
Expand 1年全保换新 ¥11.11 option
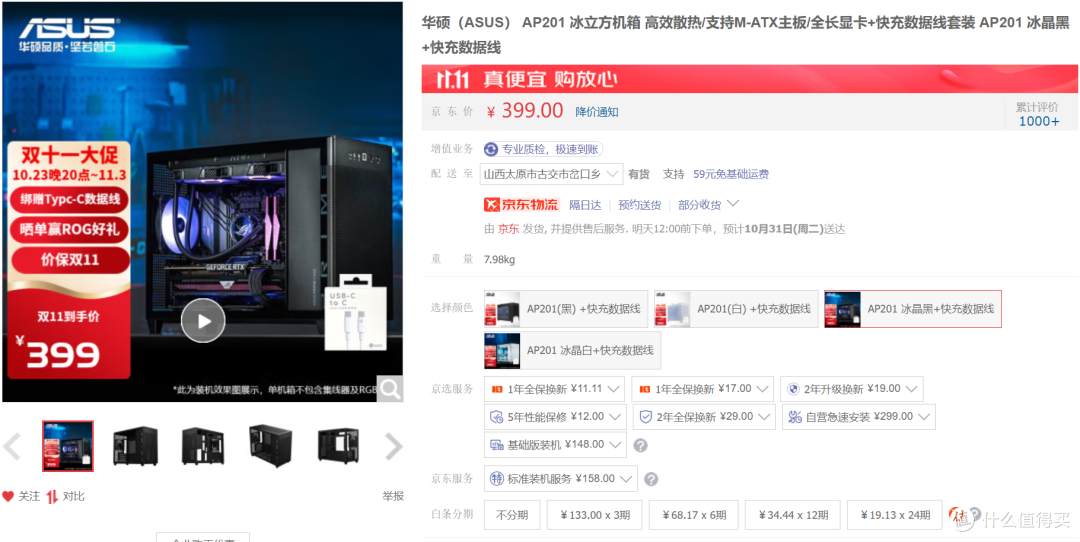tap(555, 389)
